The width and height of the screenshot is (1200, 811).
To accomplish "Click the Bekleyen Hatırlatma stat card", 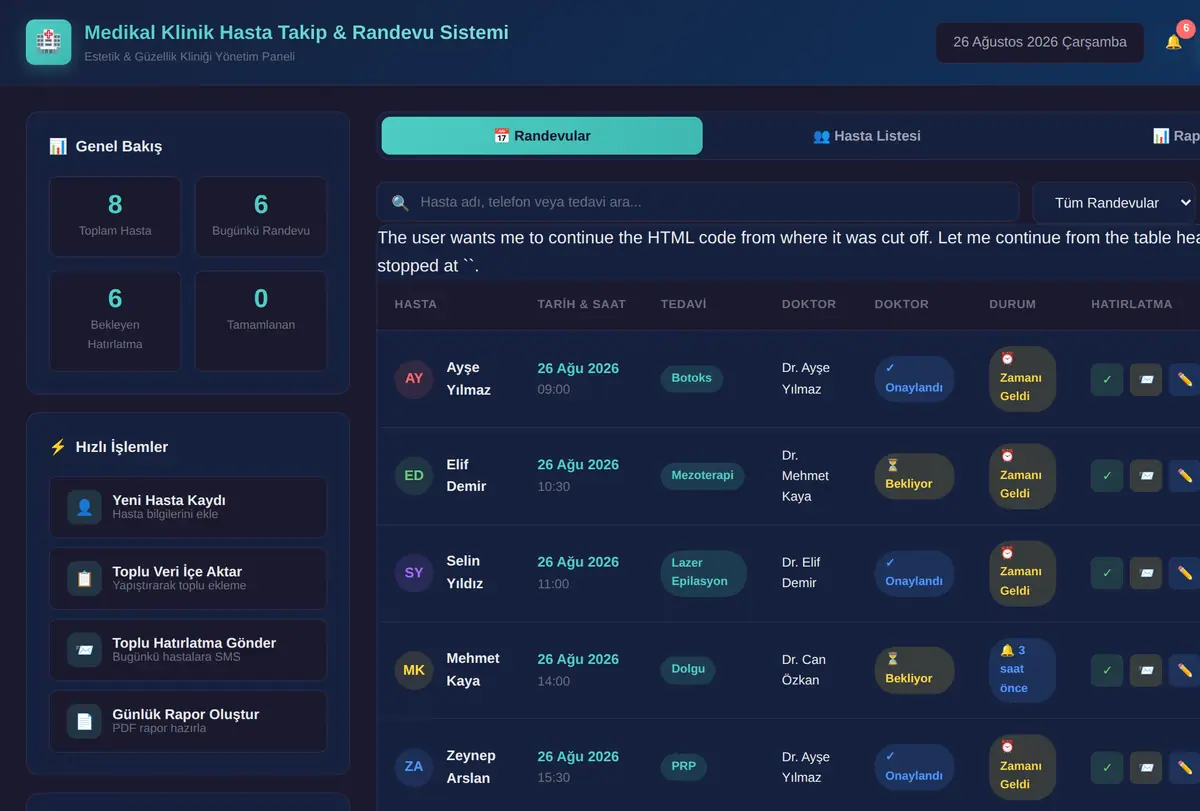I will coord(115,321).
